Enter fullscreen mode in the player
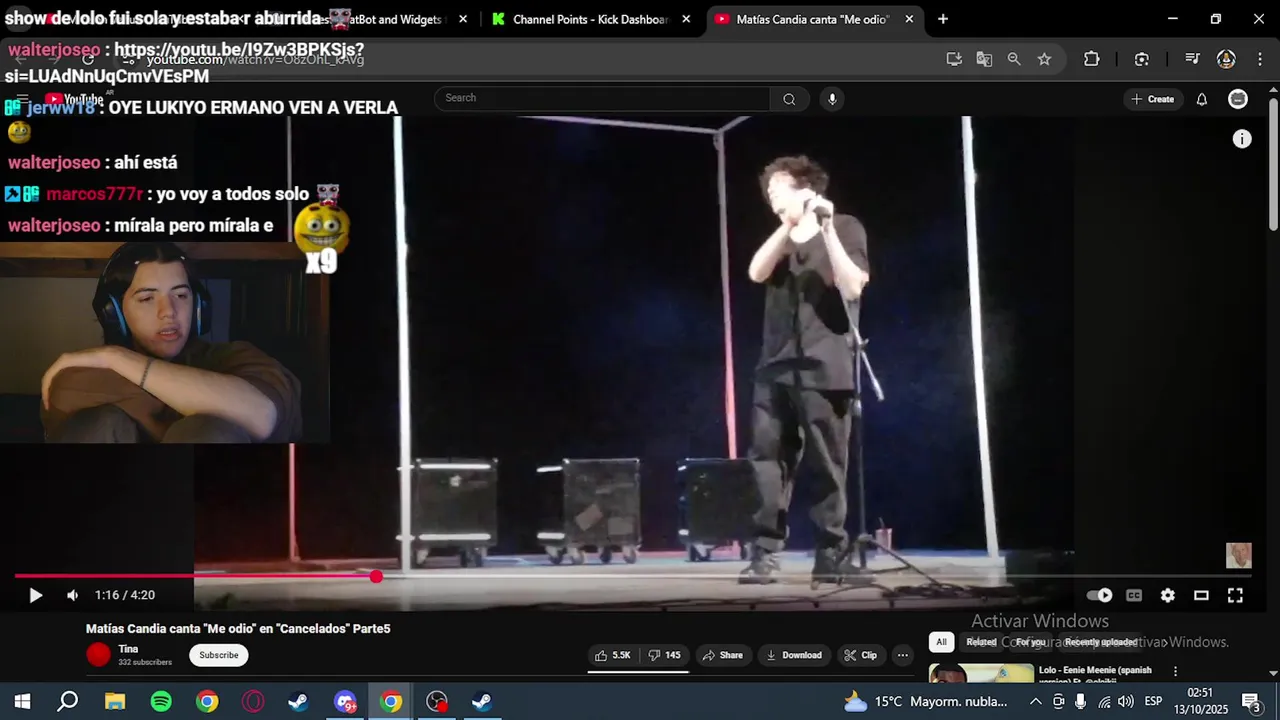 coord(1235,595)
